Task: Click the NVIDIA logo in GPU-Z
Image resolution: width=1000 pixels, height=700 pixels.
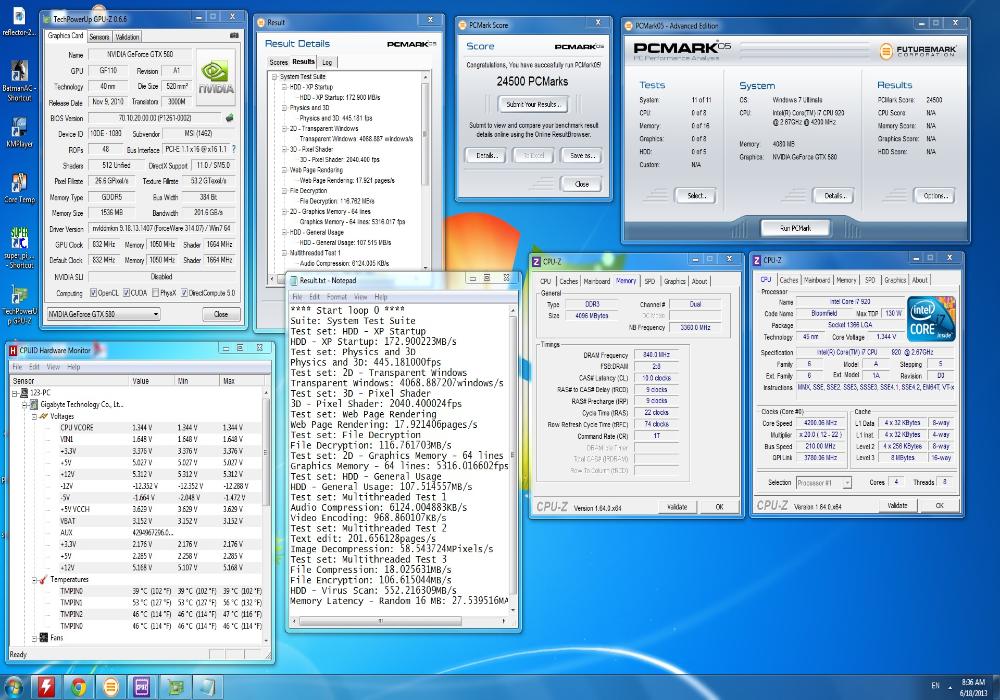Action: point(216,77)
